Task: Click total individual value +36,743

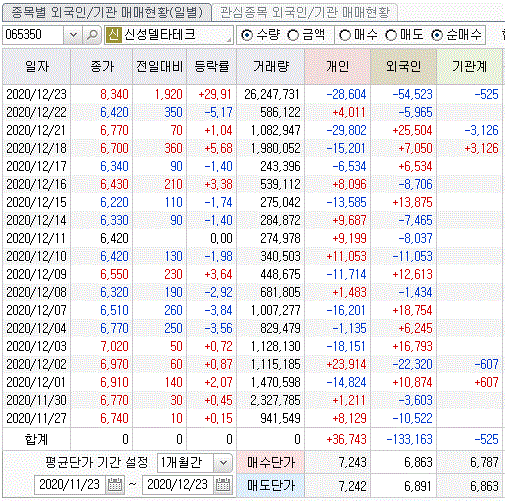Action: 346,439
